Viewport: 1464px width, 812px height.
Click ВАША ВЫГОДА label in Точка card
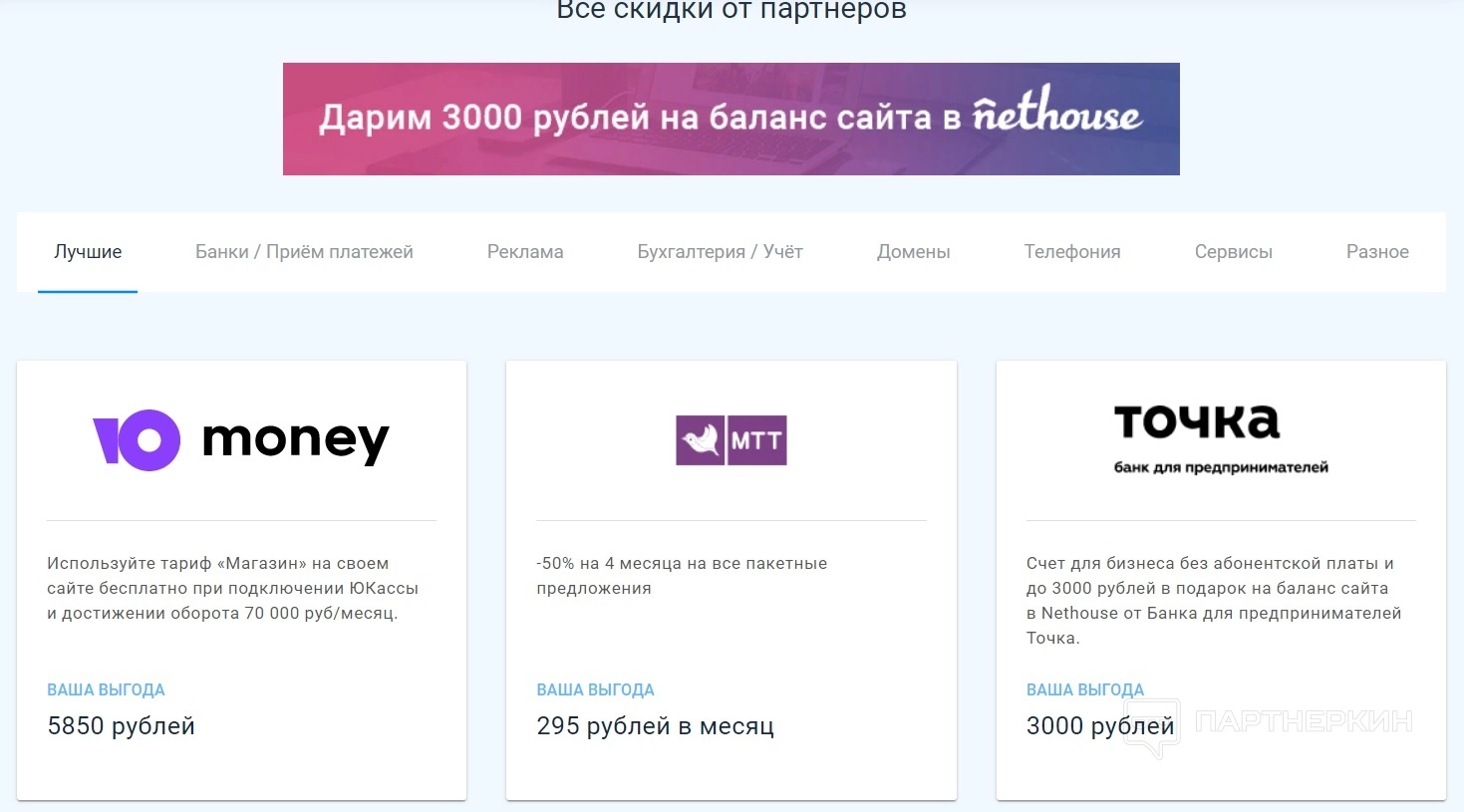click(x=1085, y=689)
